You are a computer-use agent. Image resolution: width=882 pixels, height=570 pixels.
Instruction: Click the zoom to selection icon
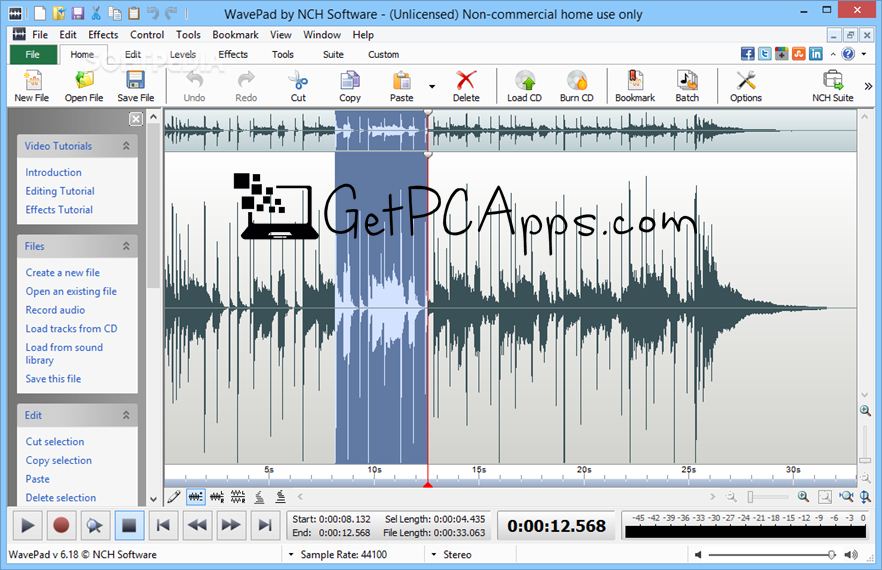tap(845, 496)
